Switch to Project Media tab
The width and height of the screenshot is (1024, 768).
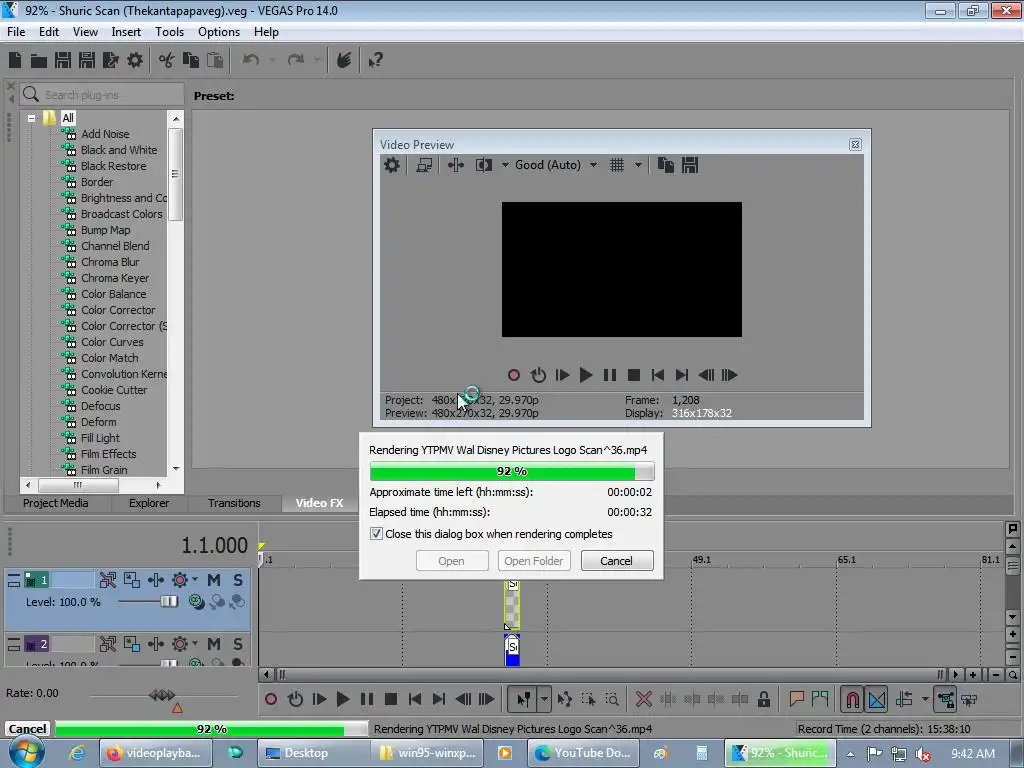tap(56, 503)
